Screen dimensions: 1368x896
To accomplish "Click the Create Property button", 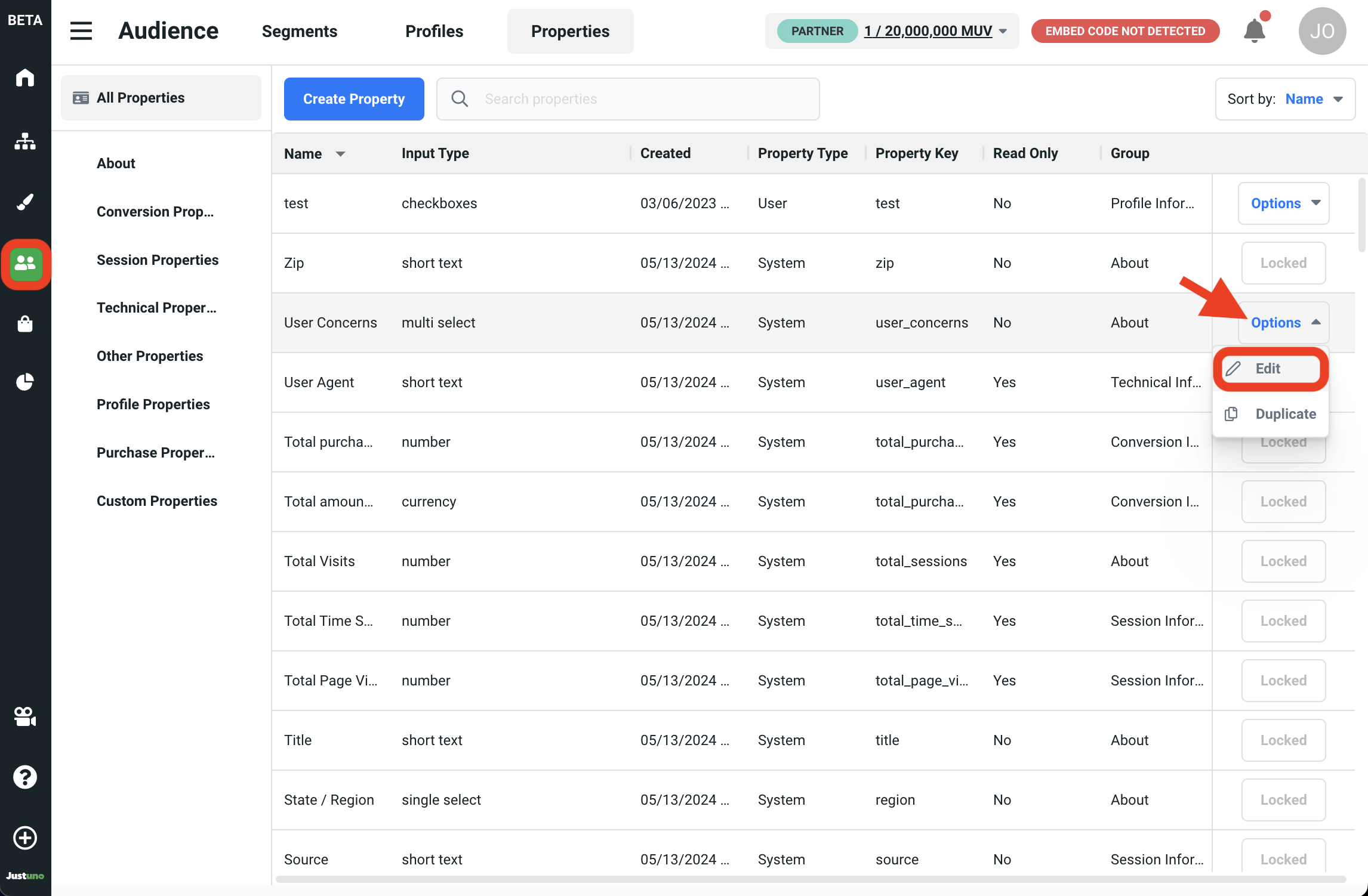I will click(x=354, y=99).
